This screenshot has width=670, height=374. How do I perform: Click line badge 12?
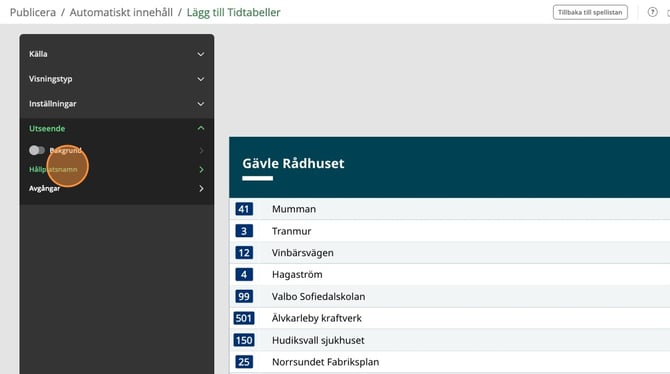pos(244,253)
